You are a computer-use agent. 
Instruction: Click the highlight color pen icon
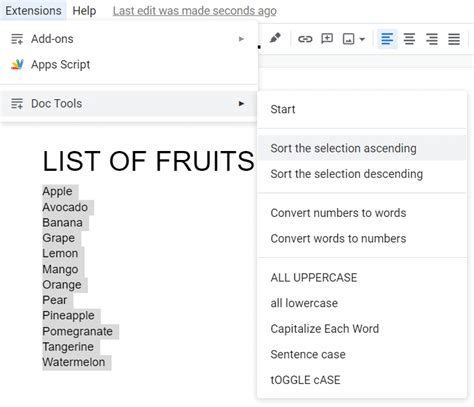(275, 39)
